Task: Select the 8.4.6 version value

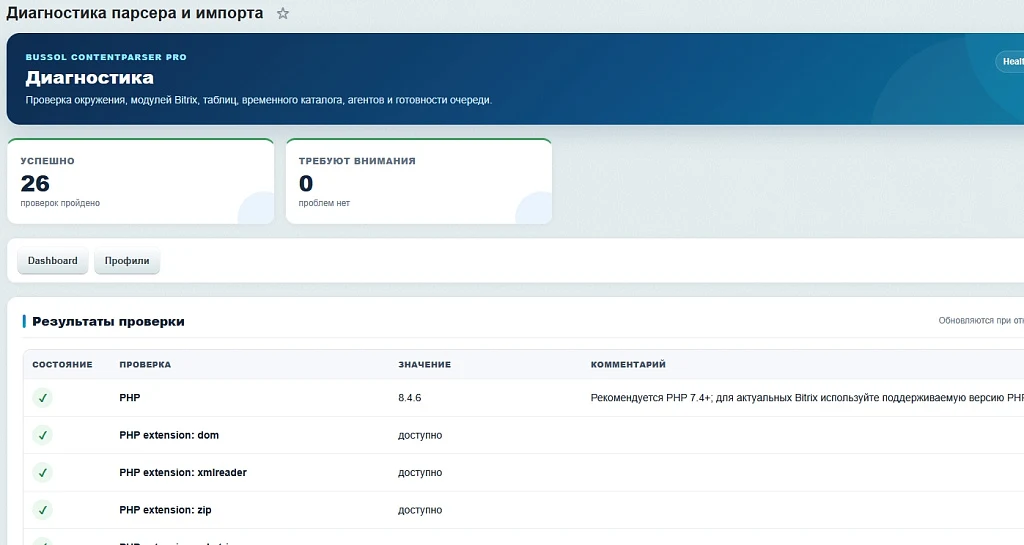Action: tap(409, 397)
